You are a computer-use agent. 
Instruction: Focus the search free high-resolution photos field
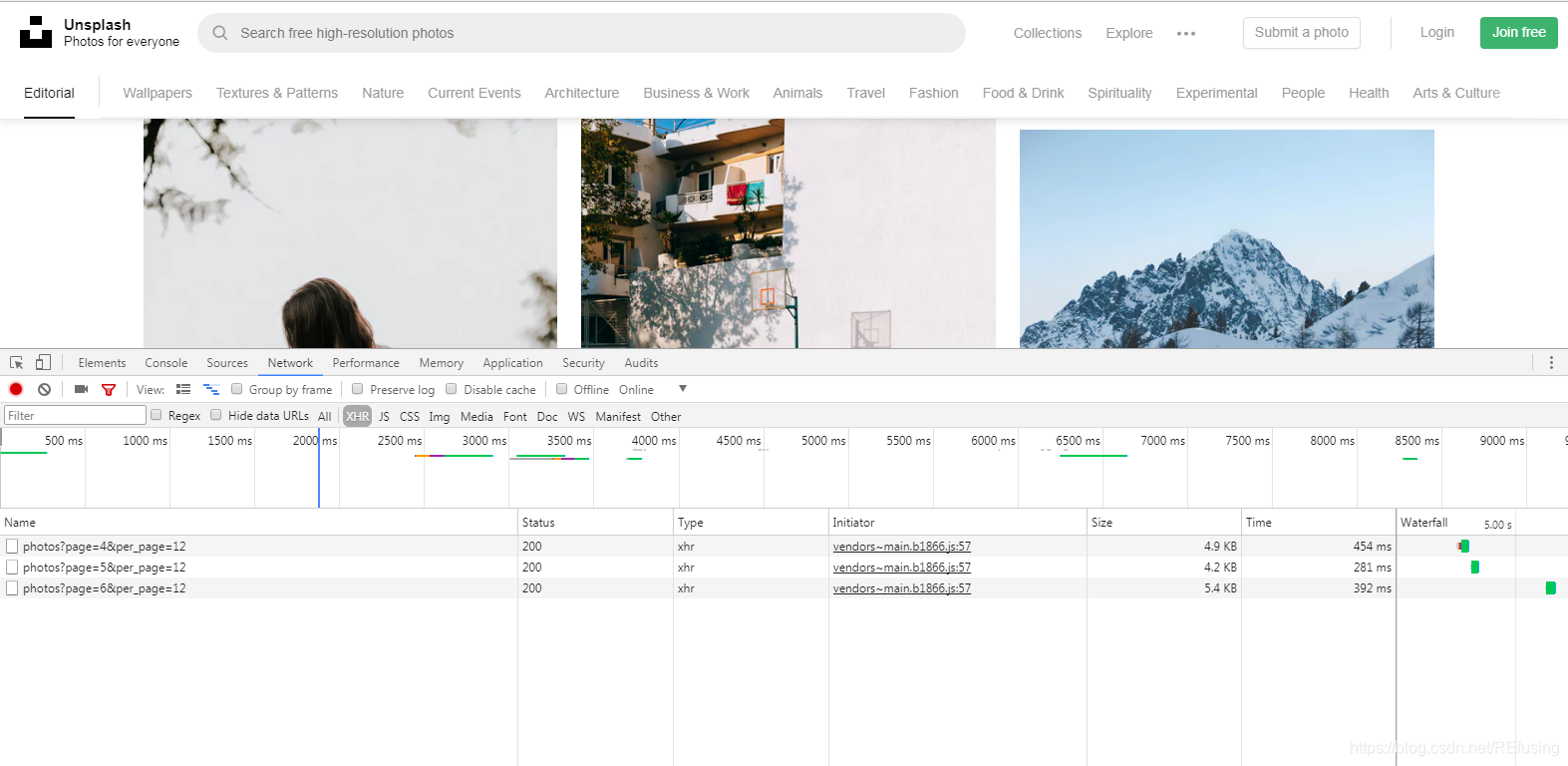(x=581, y=33)
